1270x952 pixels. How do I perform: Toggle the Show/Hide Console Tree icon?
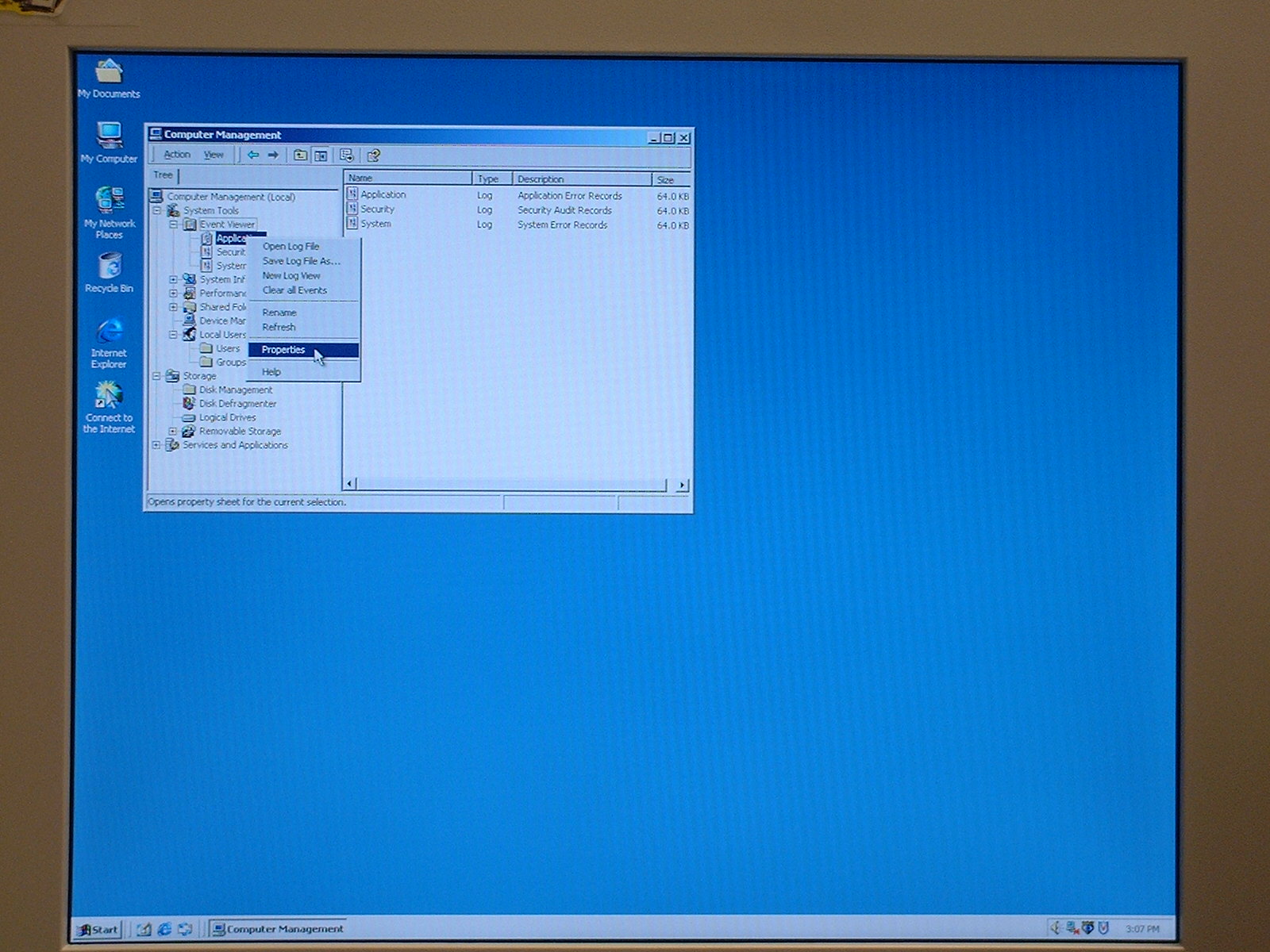point(321,155)
